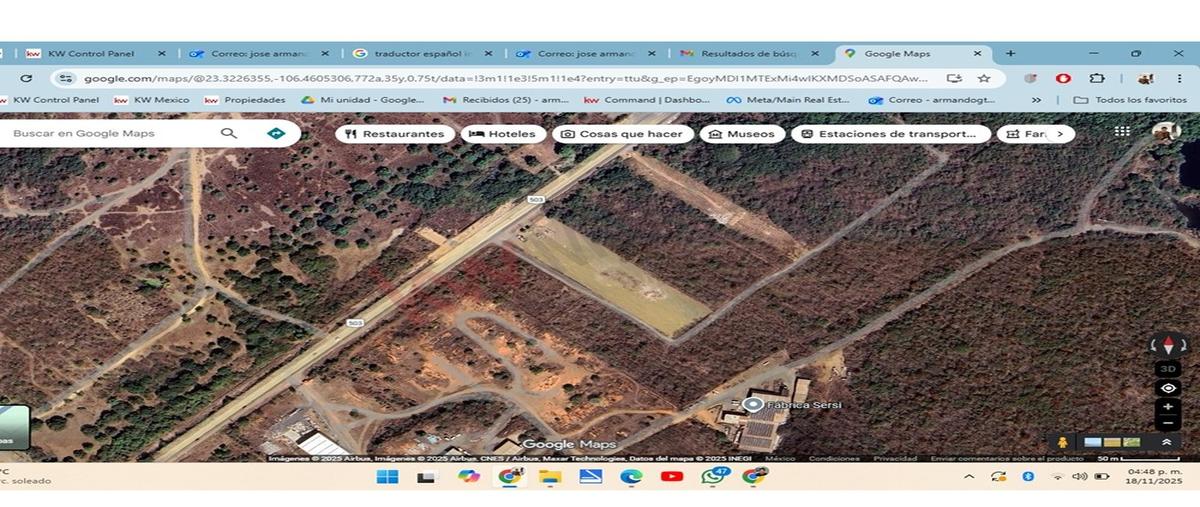Switch to the traductor español tab
This screenshot has width=1200, height=507.
coord(418,54)
